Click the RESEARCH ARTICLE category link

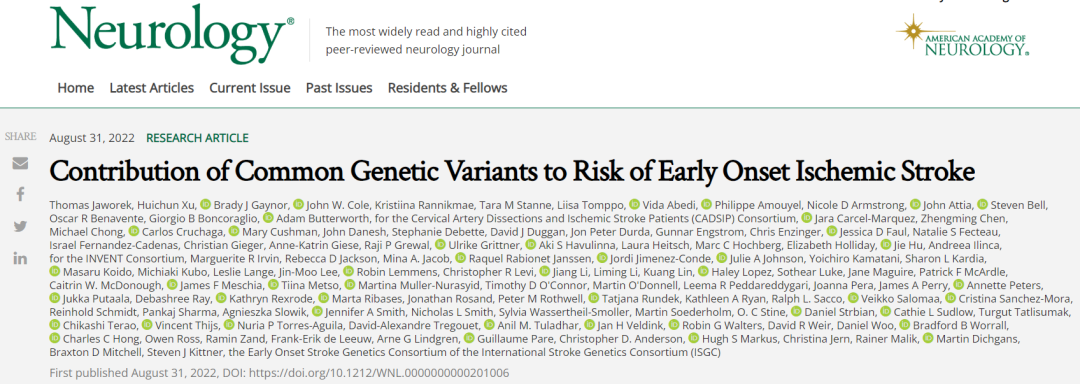(x=197, y=138)
